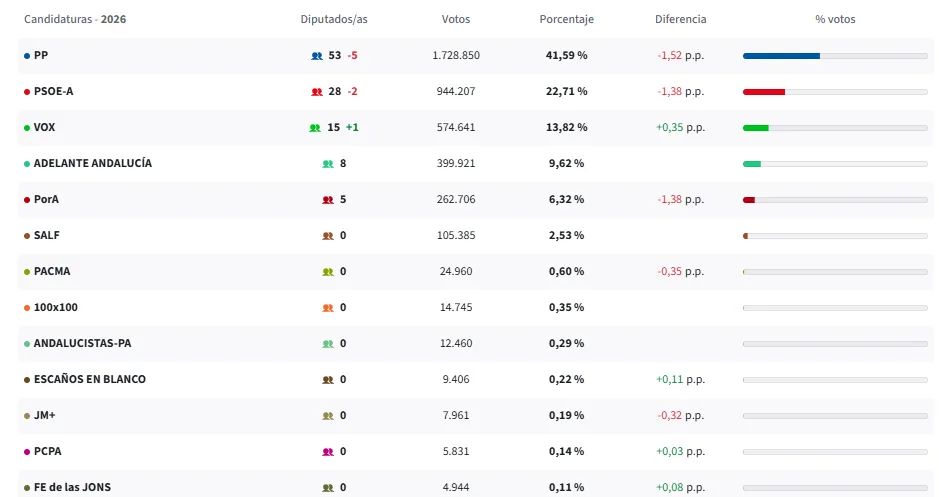Click the teal dot beside ADELANTE ANDALUCÍA
This screenshot has height=497, width=939.
pos(27,163)
